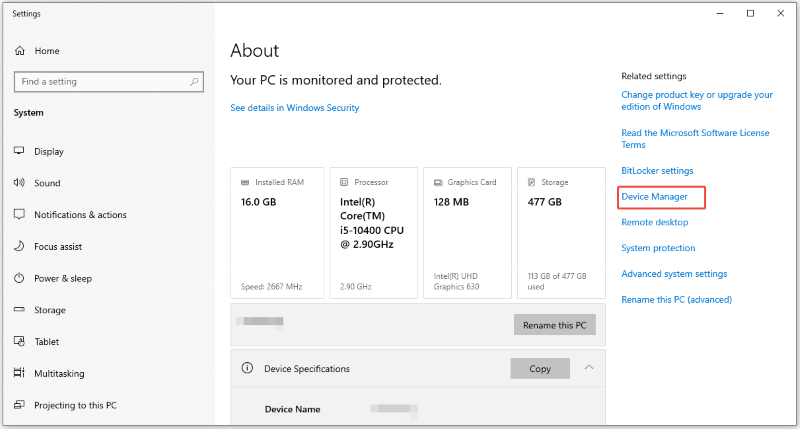Click the Focus assist moon icon
This screenshot has width=800, height=429.
[x=19, y=246]
